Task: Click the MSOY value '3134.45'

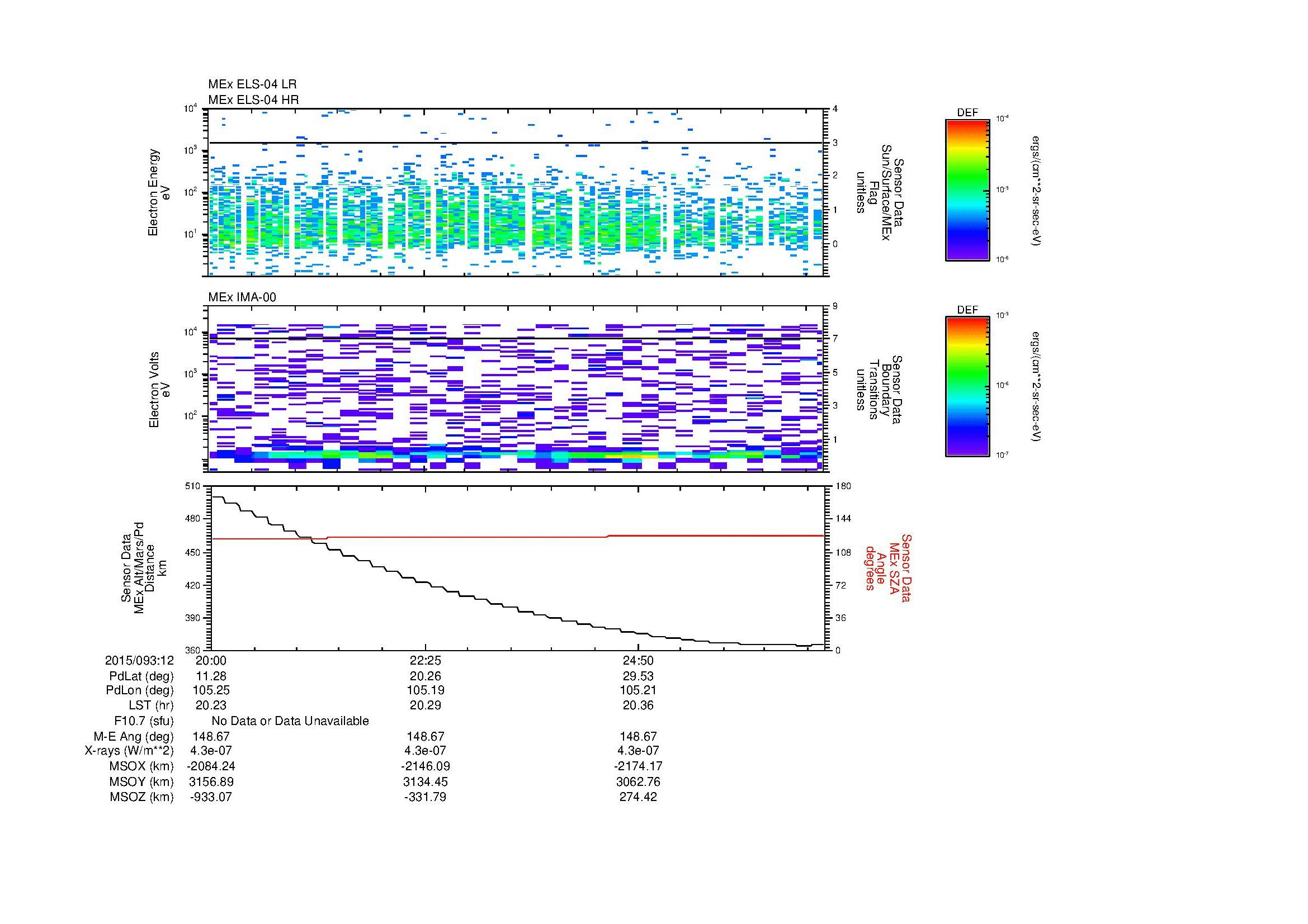Action: click(x=425, y=781)
